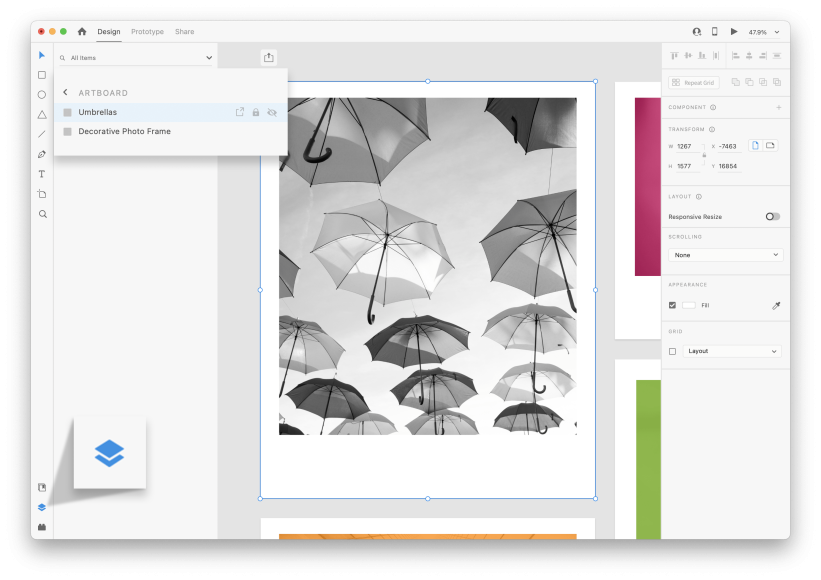Lock the Umbrellas layer

pyautogui.click(x=255, y=112)
